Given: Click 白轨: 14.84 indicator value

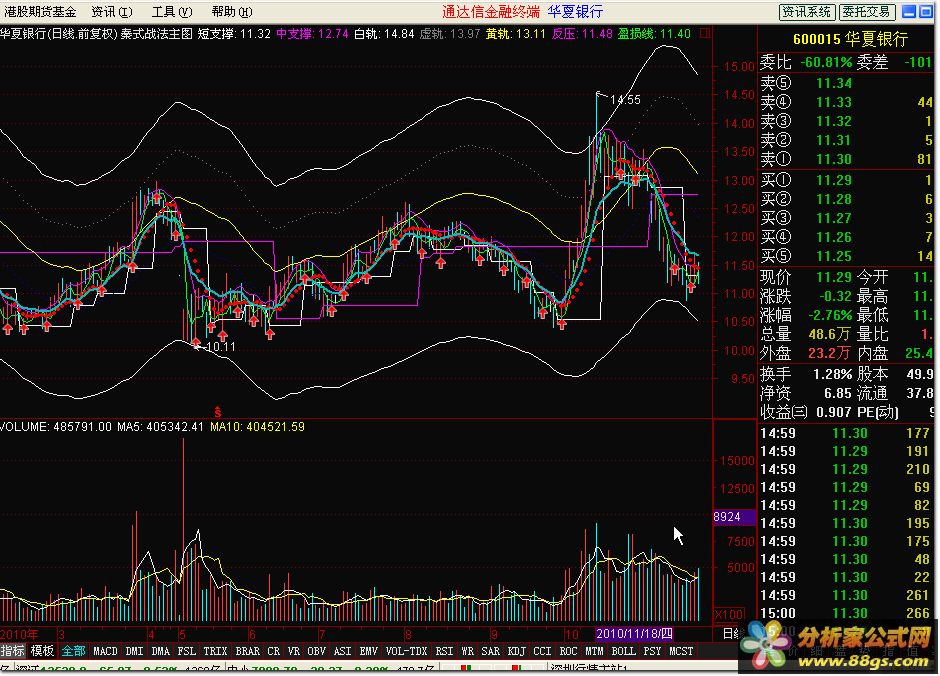Looking at the screenshot, I should pos(384,34).
